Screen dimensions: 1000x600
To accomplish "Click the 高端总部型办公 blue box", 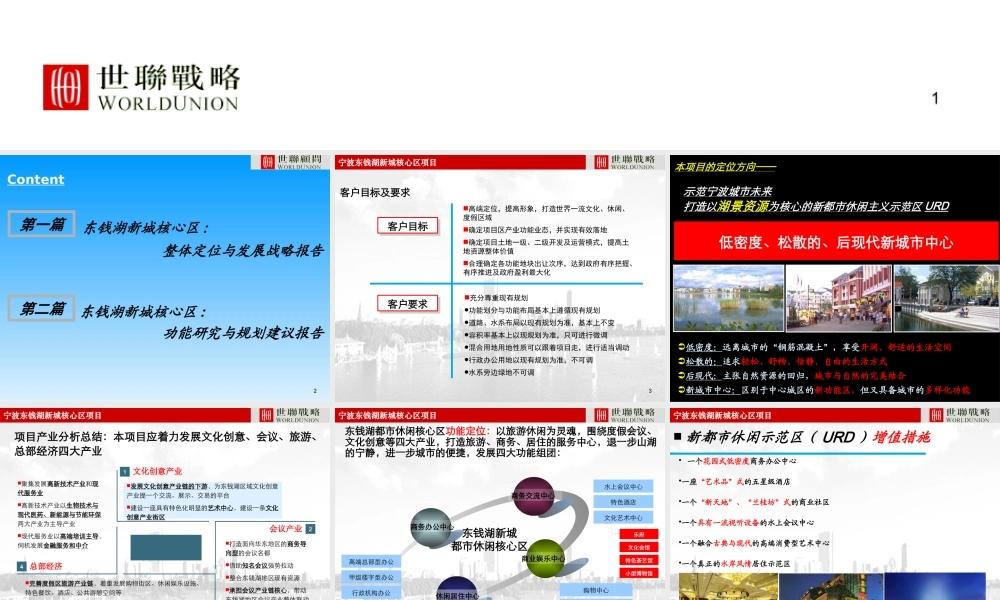I will pyautogui.click(x=371, y=562).
